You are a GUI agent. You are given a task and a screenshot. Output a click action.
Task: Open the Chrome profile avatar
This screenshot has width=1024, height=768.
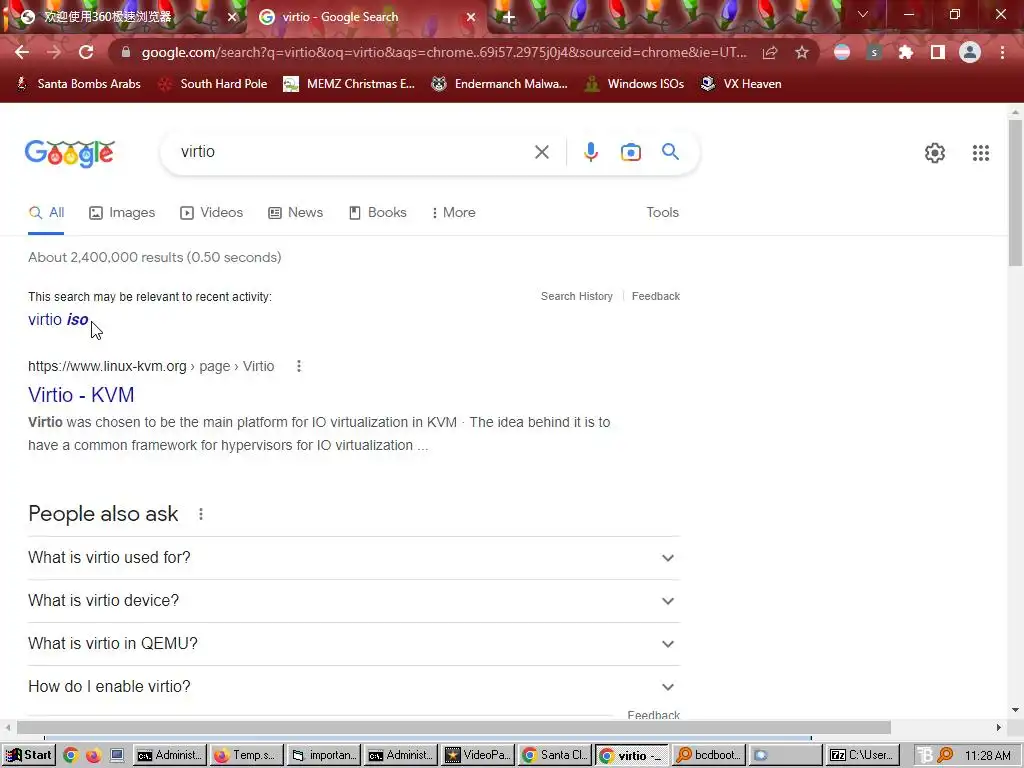pos(970,52)
